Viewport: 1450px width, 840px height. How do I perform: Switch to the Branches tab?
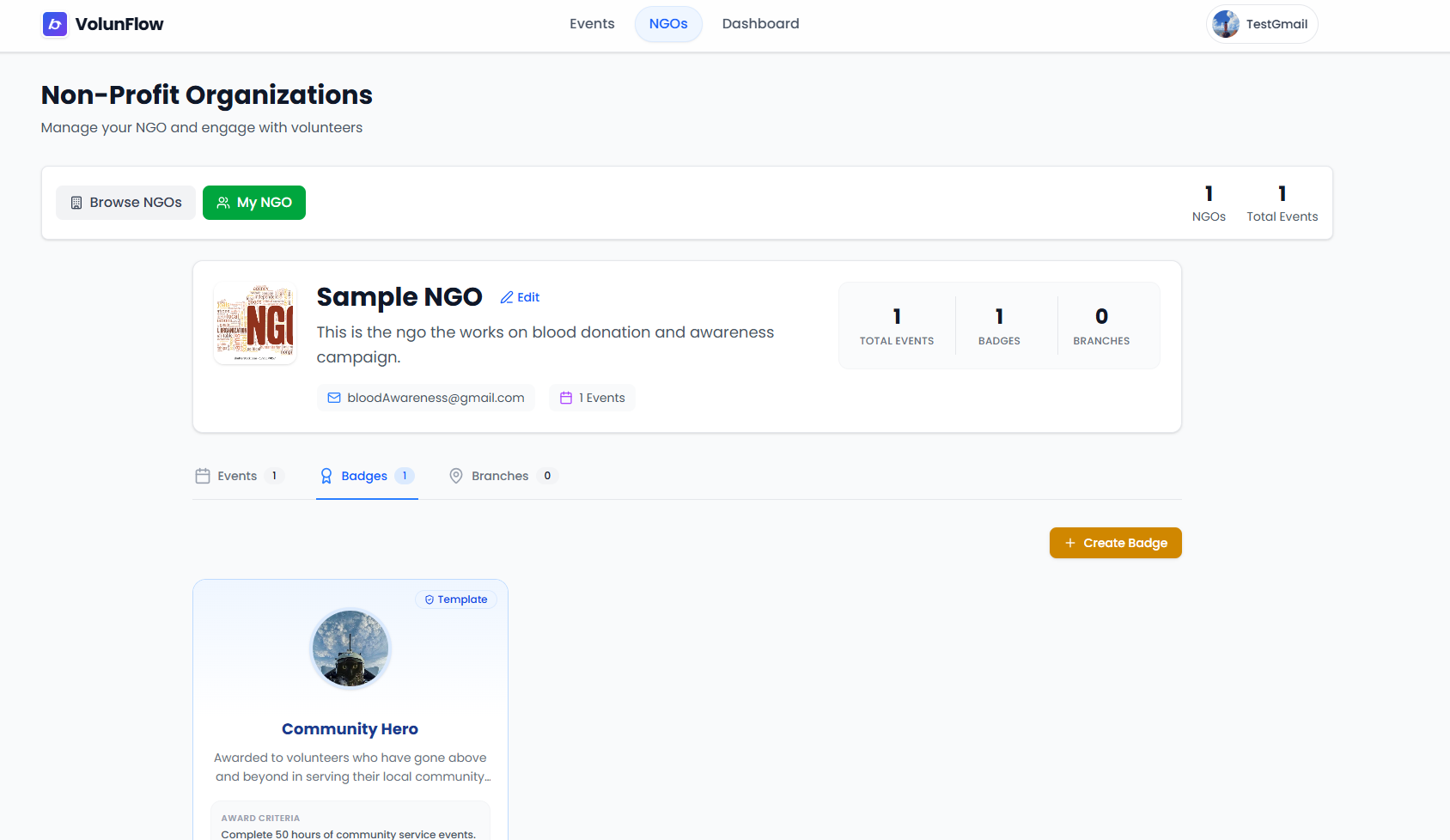[500, 476]
